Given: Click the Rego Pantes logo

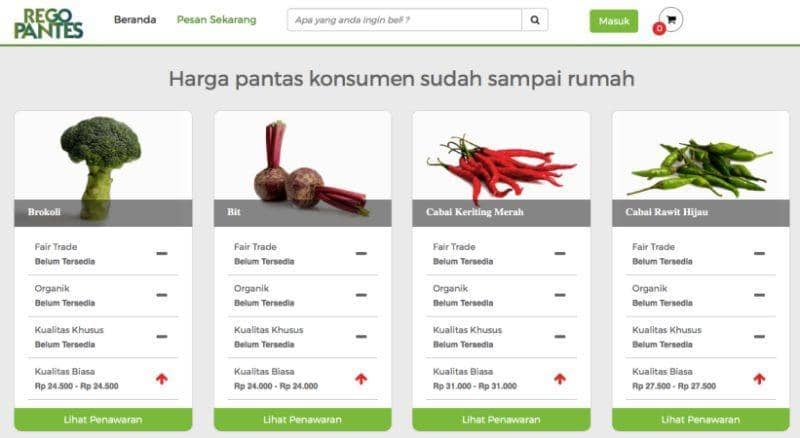Looking at the screenshot, I should click(x=48, y=23).
